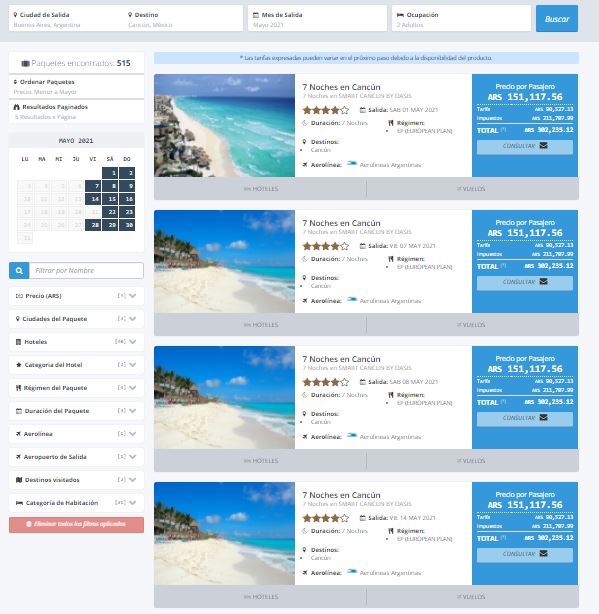599x614 pixels.
Task: Expand the Categoría del Hotel filter
Action: (76, 365)
